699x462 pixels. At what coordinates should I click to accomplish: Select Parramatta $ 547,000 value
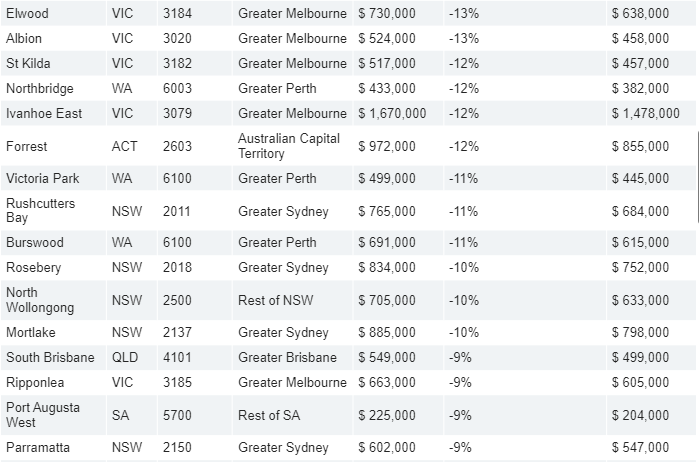pos(640,447)
